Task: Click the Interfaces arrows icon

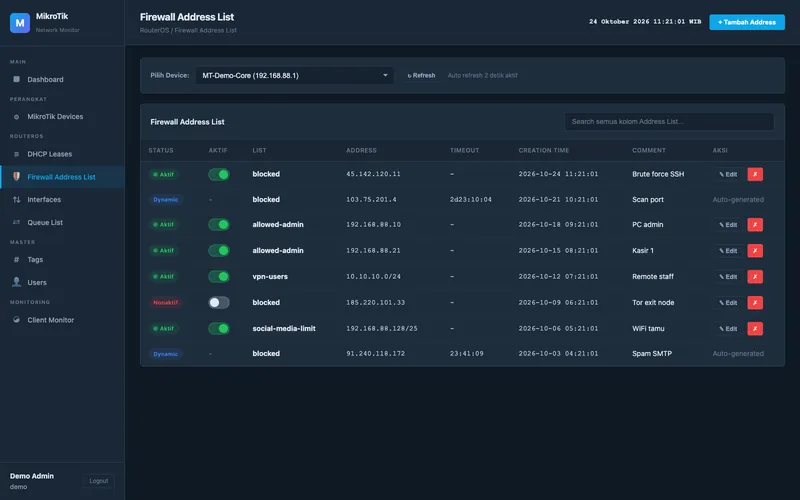Action: point(16,199)
